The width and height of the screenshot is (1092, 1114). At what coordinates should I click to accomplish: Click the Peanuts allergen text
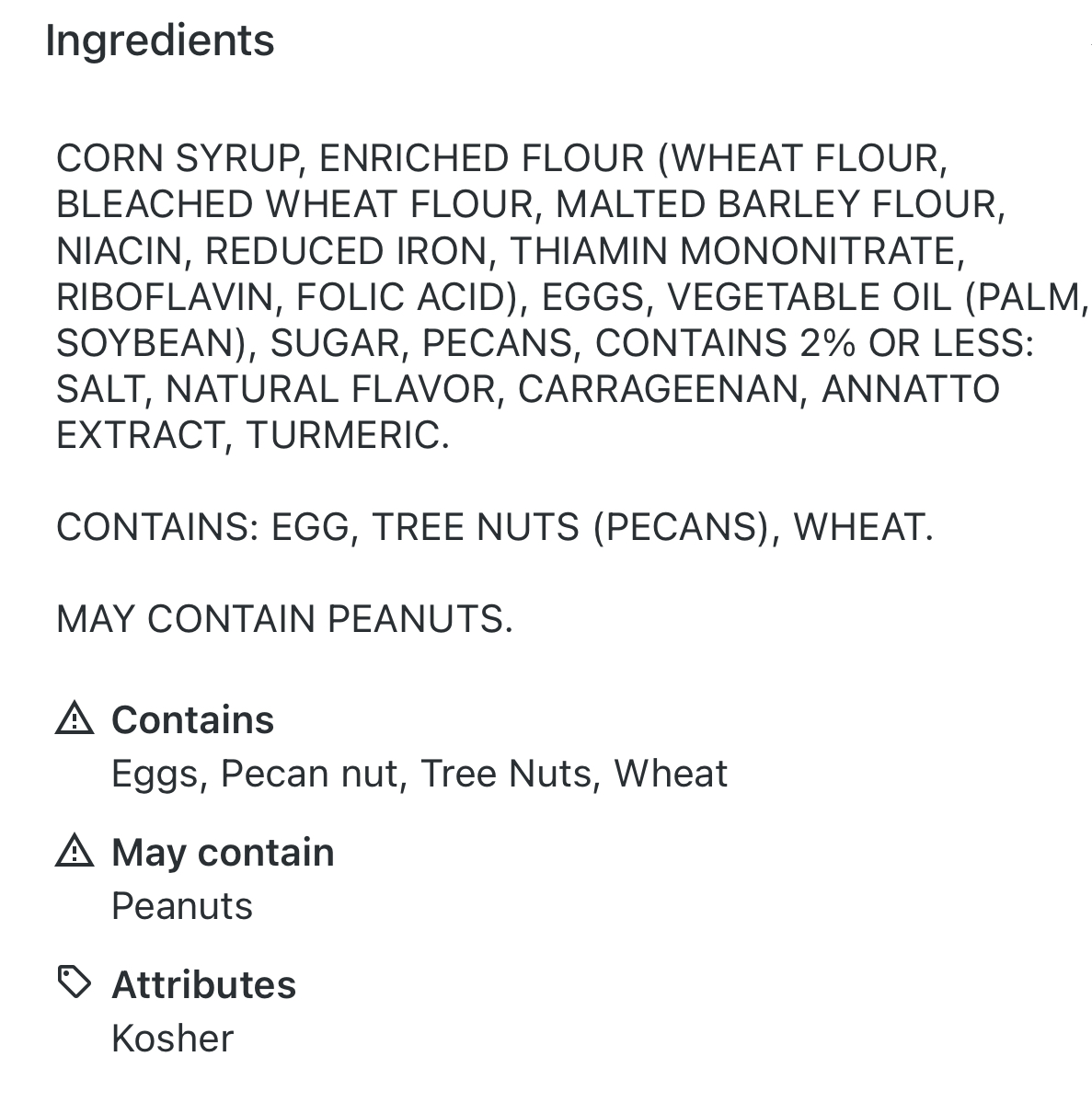coord(181,906)
